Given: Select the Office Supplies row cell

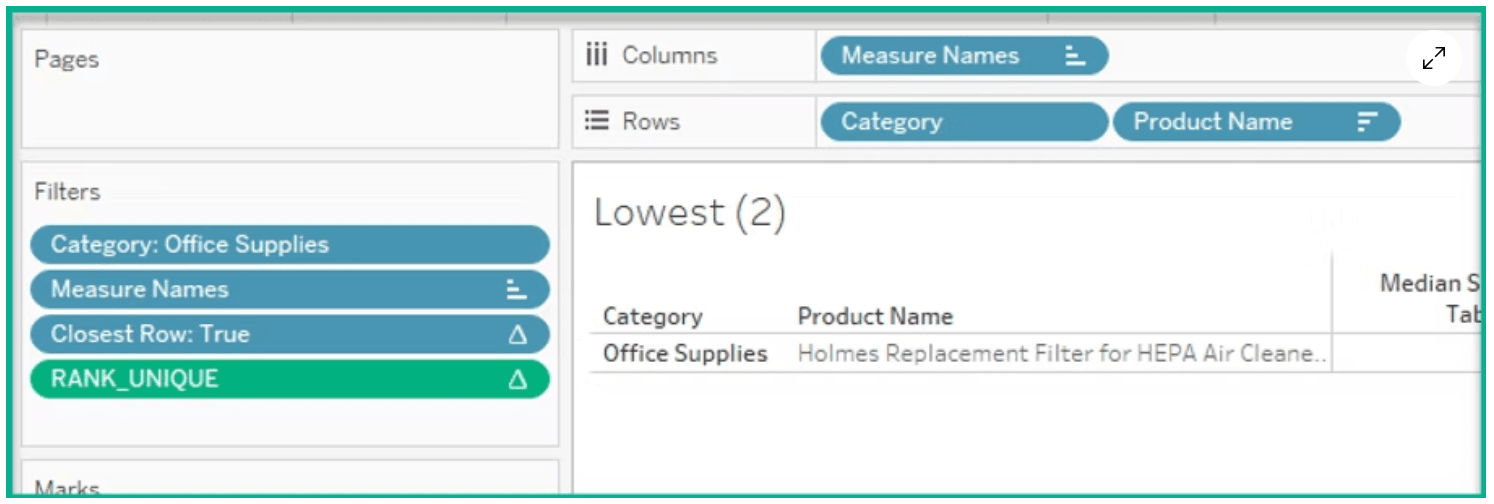Looking at the screenshot, I should (685, 354).
